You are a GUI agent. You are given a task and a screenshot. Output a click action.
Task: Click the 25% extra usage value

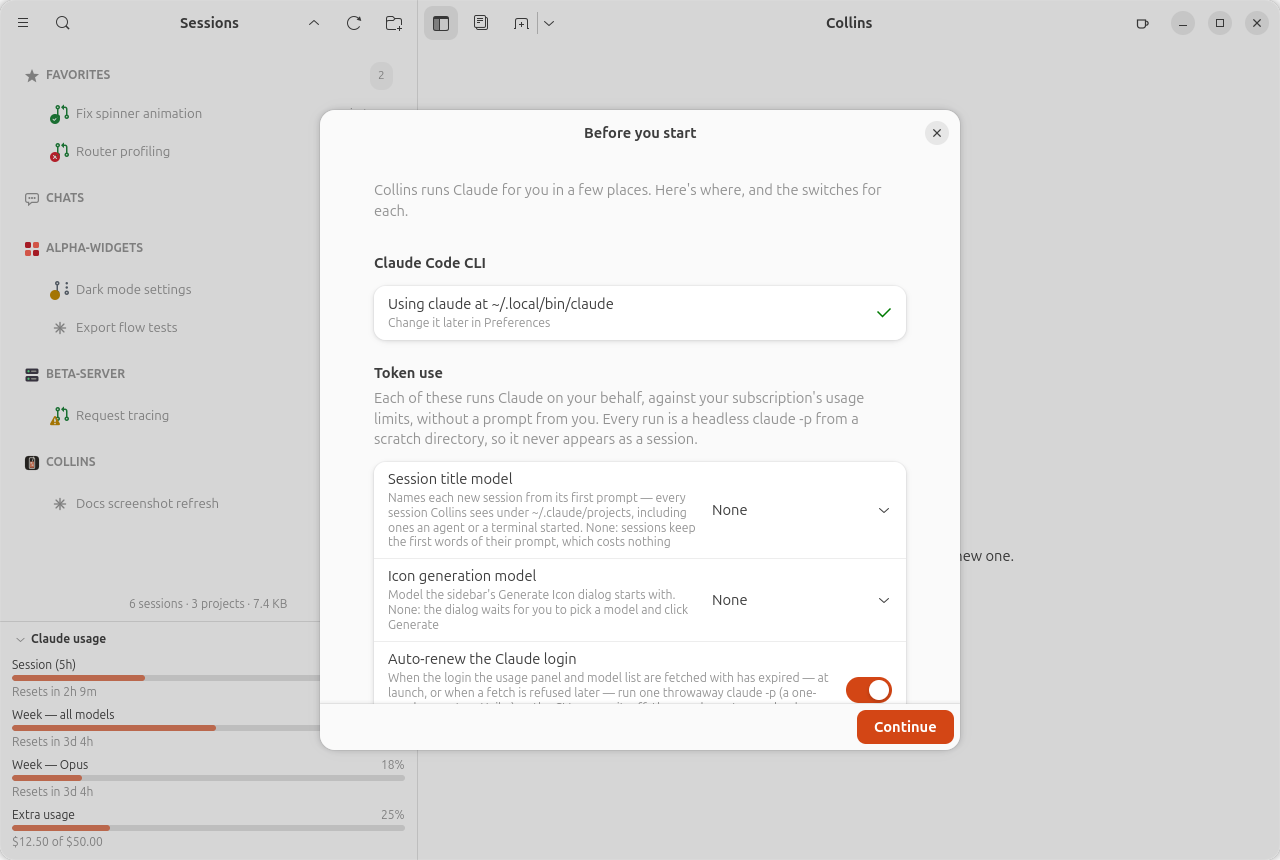(393, 815)
